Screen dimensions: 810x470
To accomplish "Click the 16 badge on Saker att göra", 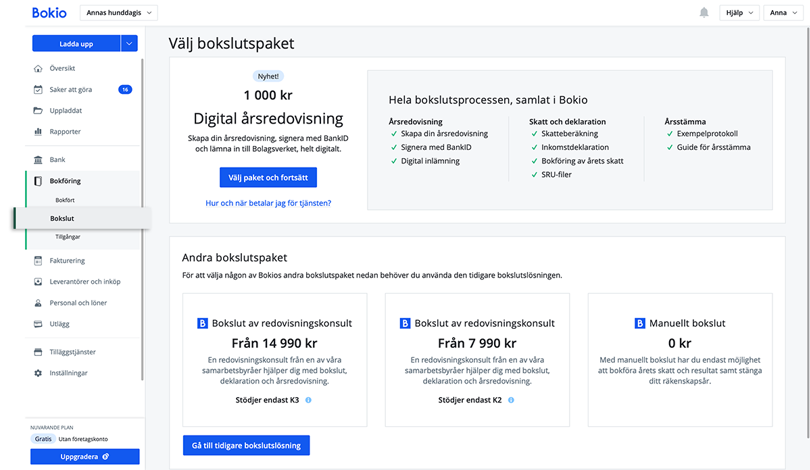I will tap(125, 89).
